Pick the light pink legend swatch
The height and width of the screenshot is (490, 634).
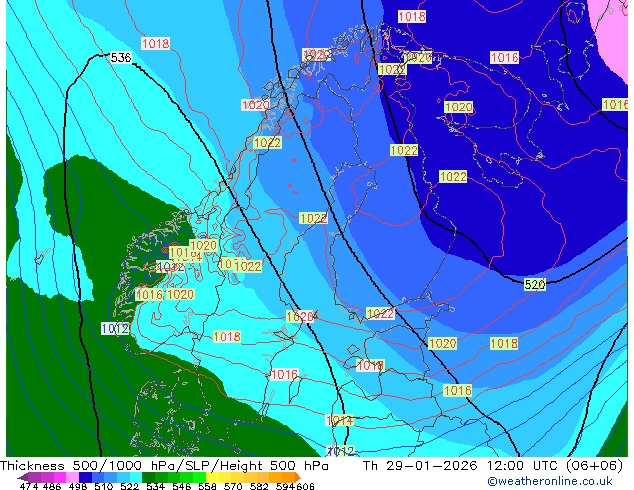coord(72,477)
